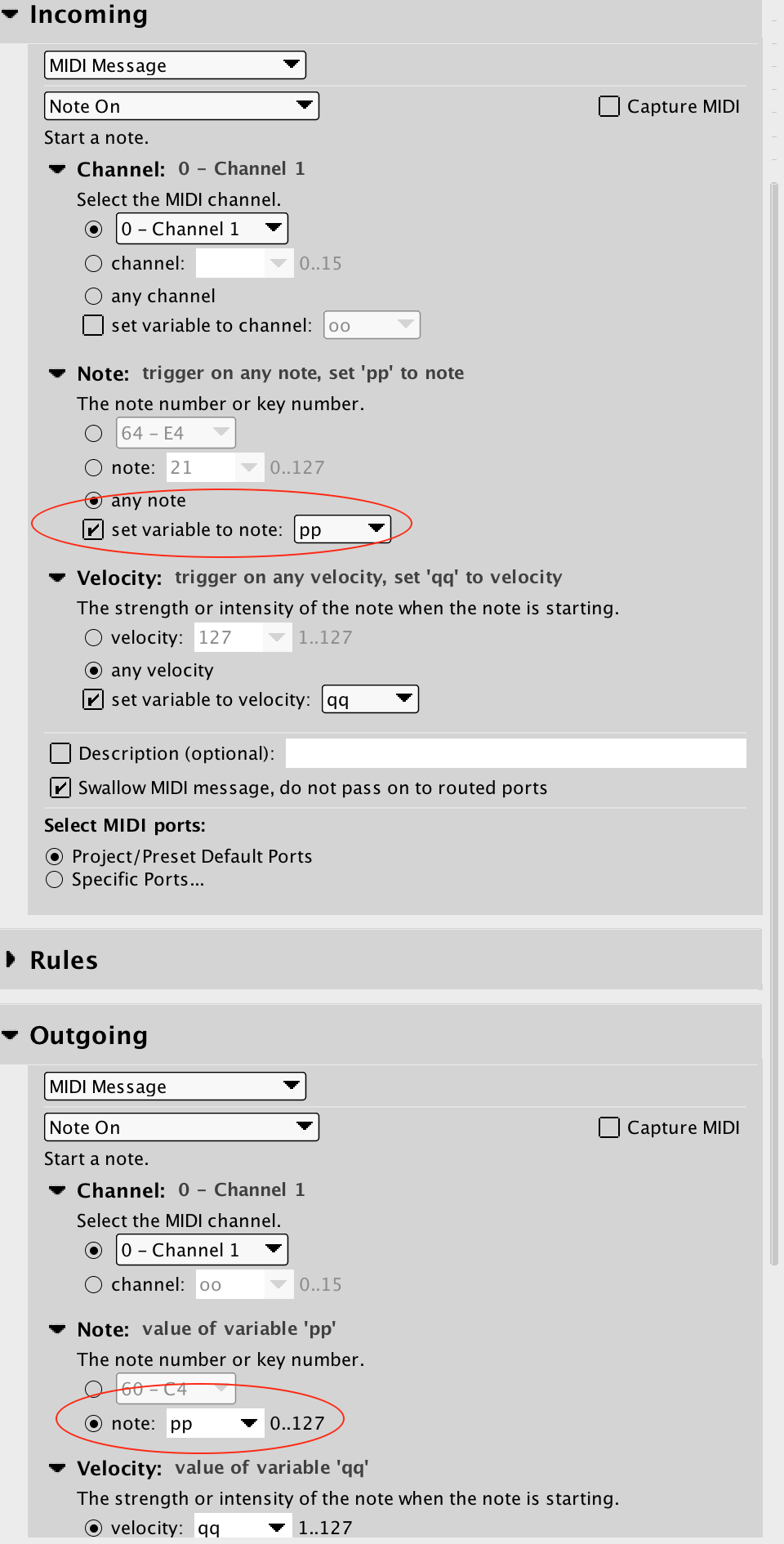
Task: Toggle 'set variable to note' checkbox
Action: (x=93, y=529)
